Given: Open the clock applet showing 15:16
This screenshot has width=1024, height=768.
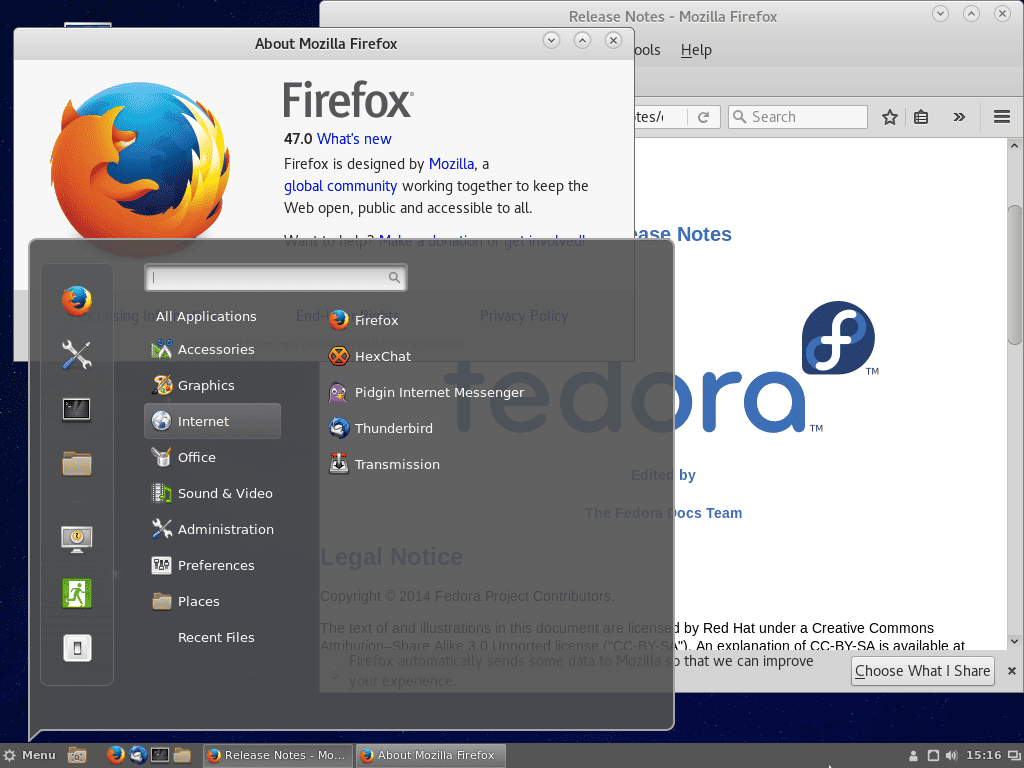Looking at the screenshot, I should (984, 755).
